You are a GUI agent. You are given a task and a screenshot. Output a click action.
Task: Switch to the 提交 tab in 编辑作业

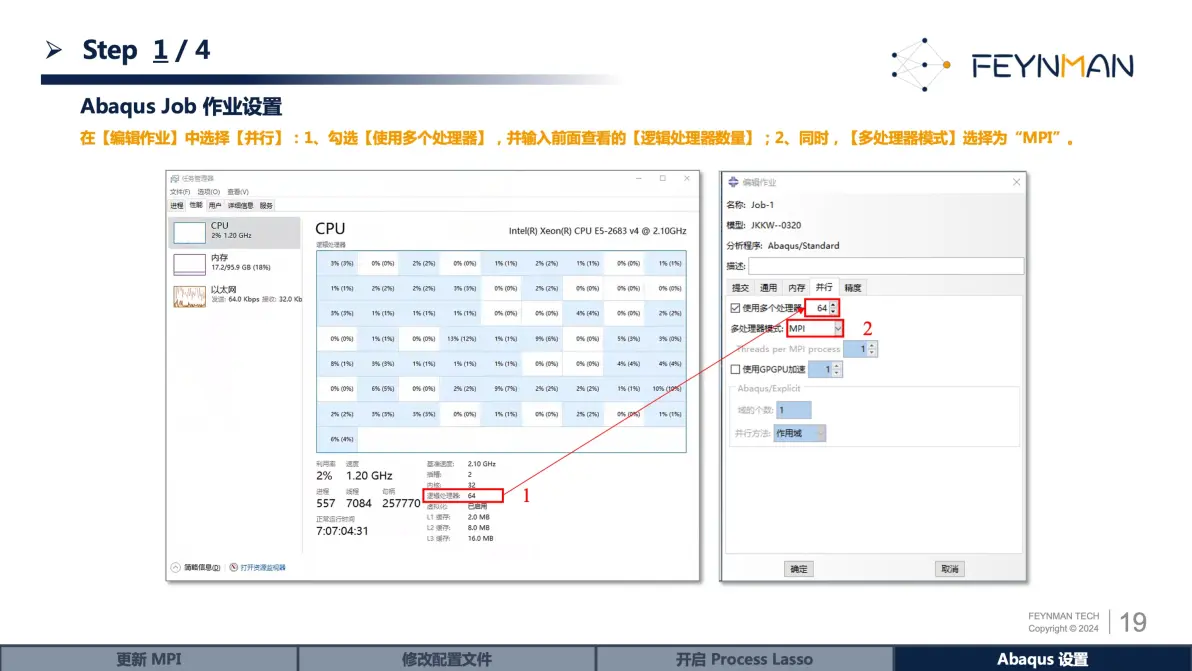click(x=740, y=288)
